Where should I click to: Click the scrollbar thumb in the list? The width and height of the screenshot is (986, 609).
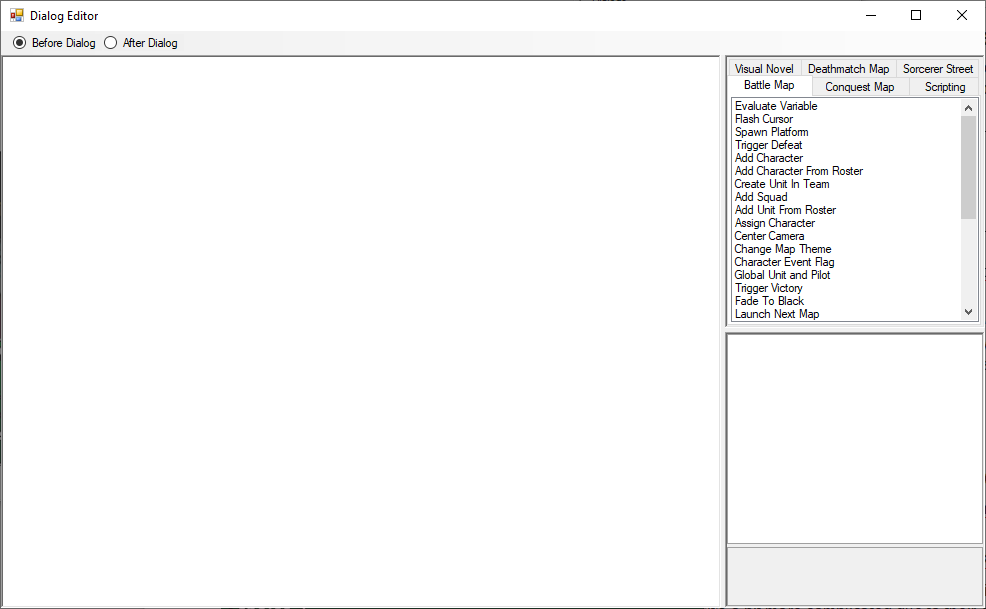tap(968, 167)
